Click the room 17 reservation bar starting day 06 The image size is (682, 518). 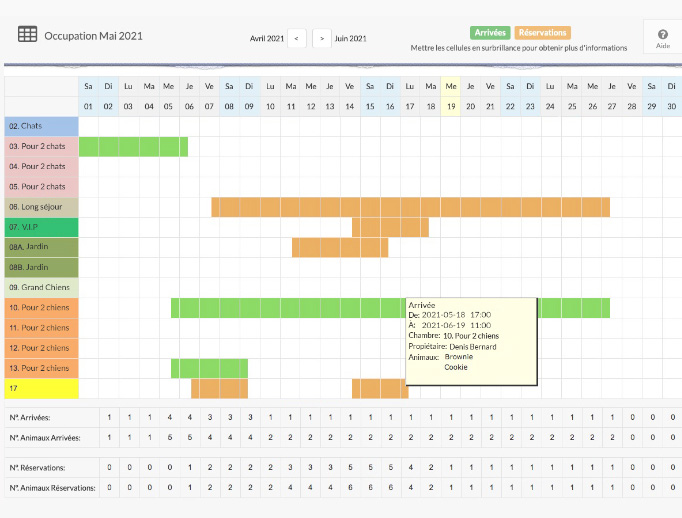[x=219, y=389]
